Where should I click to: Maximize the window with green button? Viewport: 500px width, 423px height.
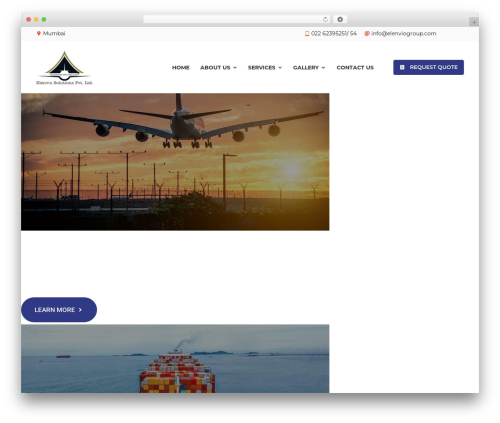tap(44, 19)
